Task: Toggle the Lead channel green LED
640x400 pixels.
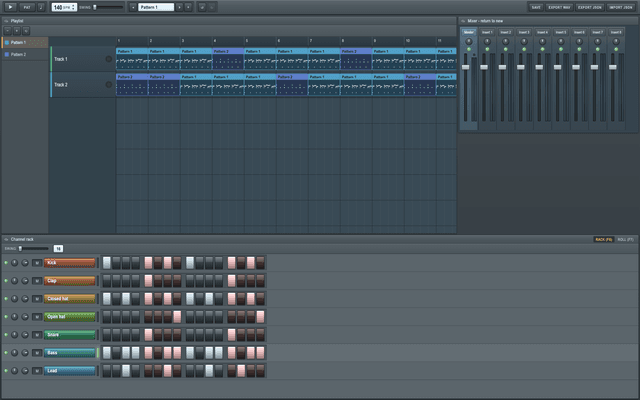Action: [x=6, y=371]
